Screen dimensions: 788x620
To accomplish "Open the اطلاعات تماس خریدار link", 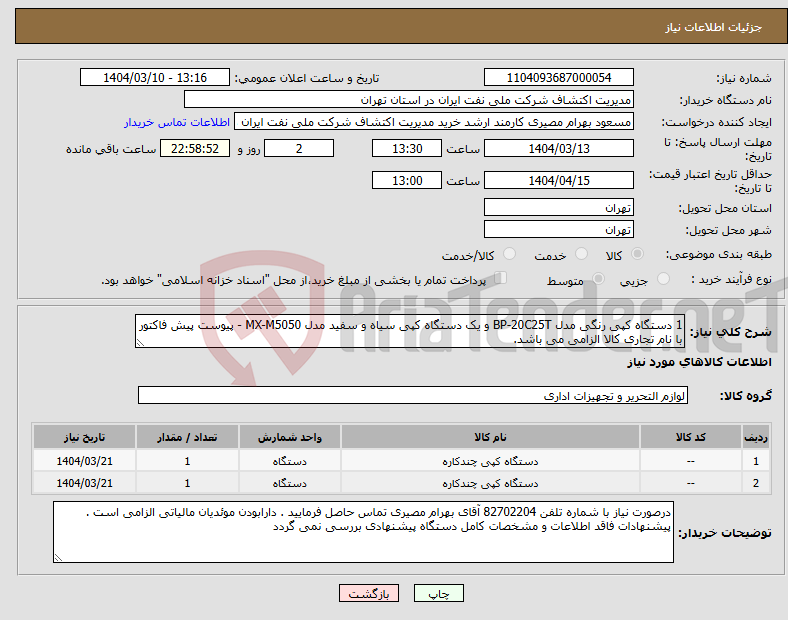I will 177,122.
